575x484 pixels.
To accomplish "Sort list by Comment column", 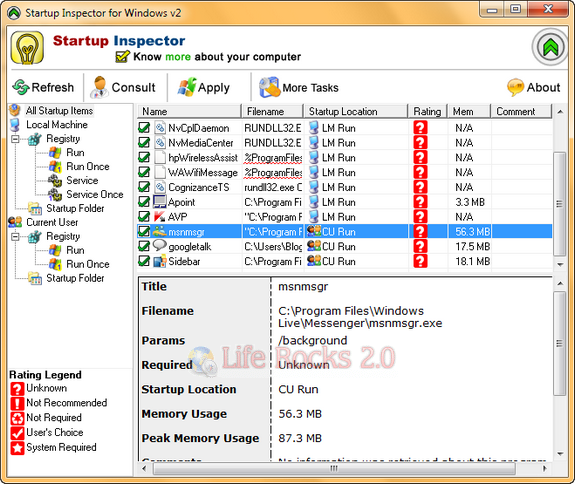I will pyautogui.click(x=521, y=111).
